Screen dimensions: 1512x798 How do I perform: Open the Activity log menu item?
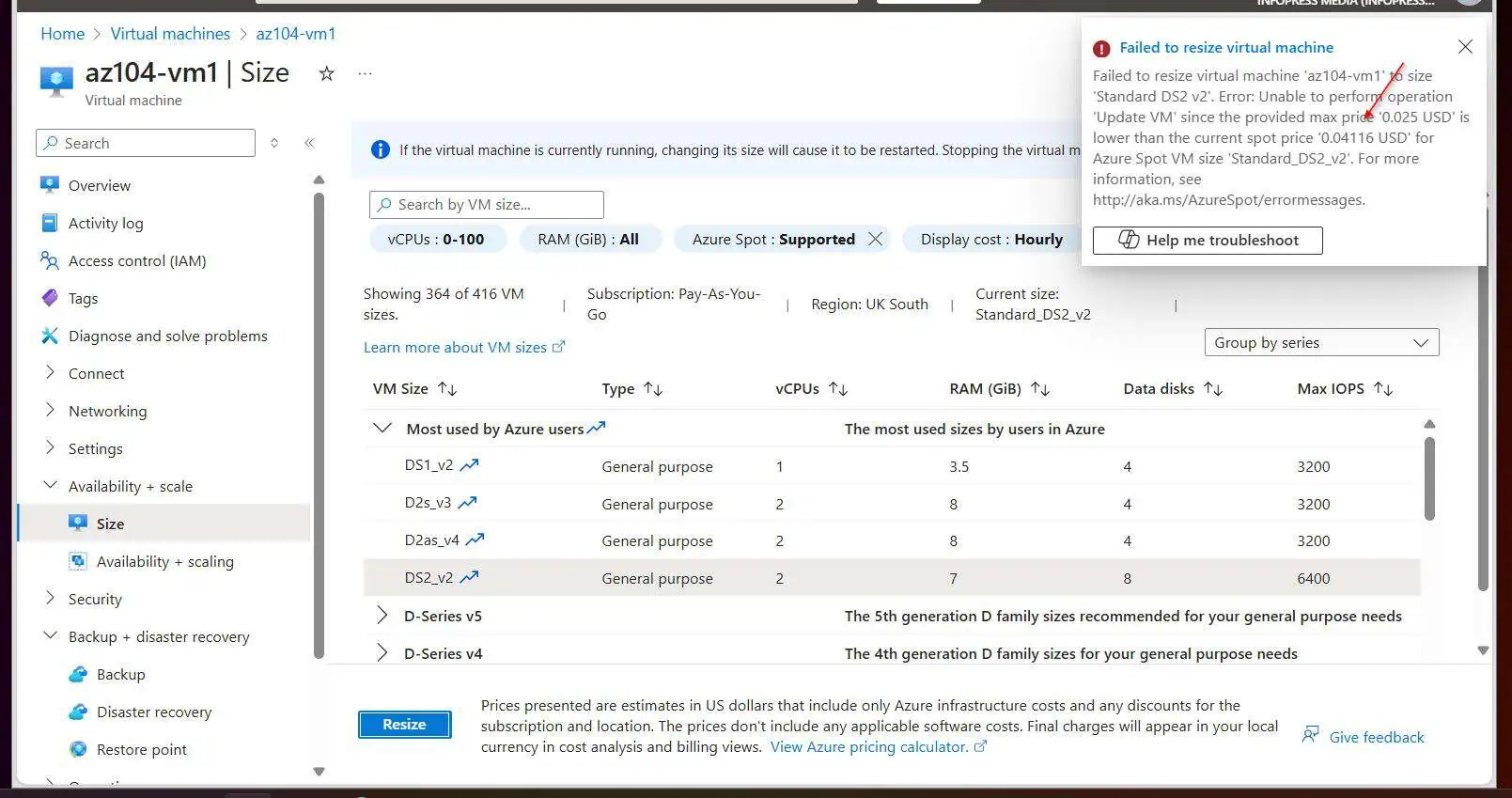click(x=106, y=223)
